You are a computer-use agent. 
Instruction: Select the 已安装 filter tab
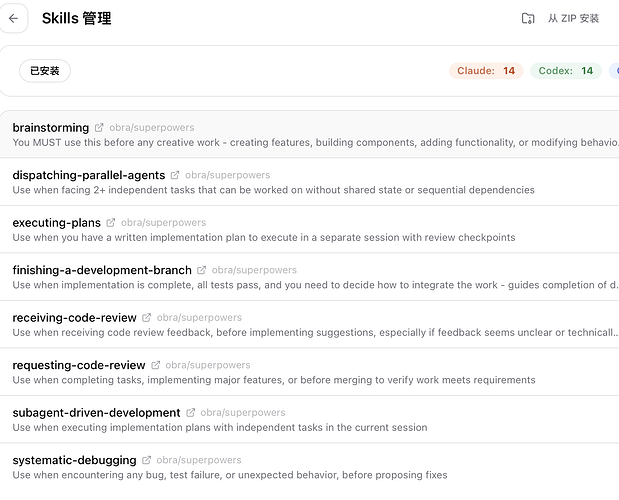pyautogui.click(x=45, y=71)
